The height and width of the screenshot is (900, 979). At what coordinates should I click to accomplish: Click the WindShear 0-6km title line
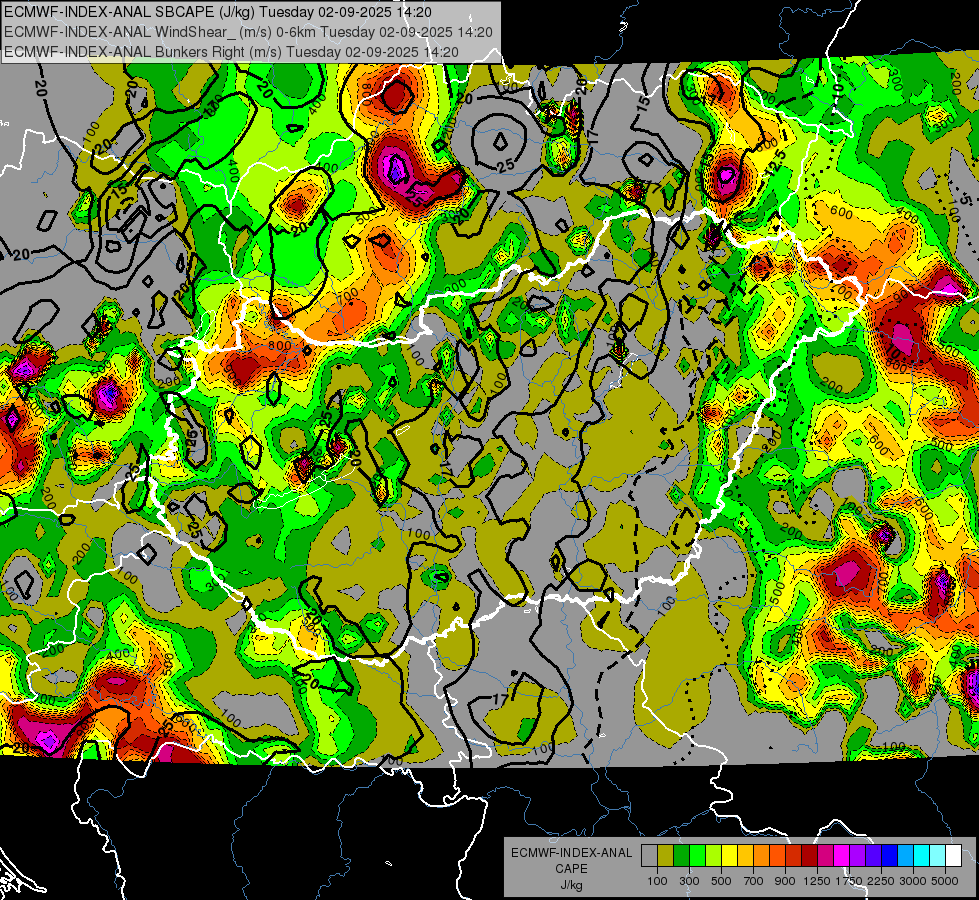pyautogui.click(x=248, y=32)
